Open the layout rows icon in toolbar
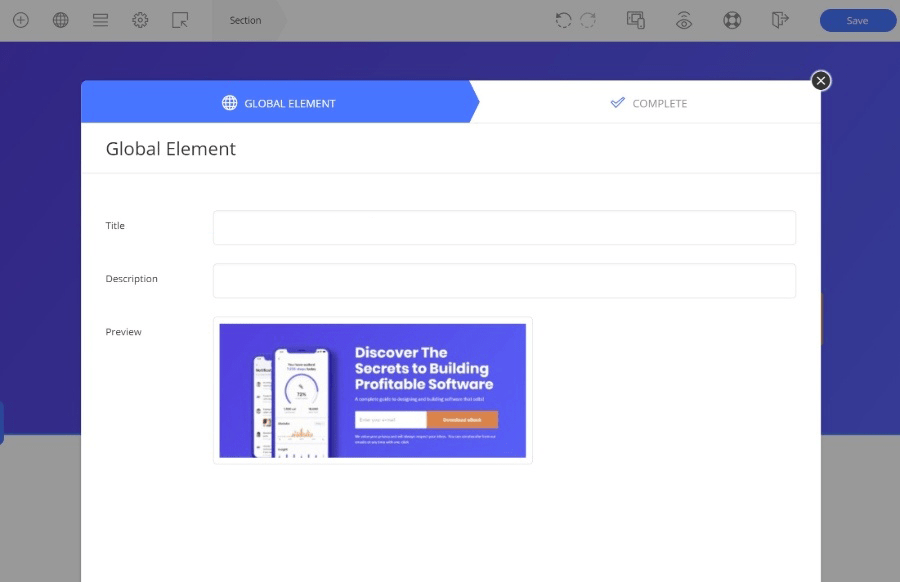The image size is (900, 582). click(x=100, y=20)
